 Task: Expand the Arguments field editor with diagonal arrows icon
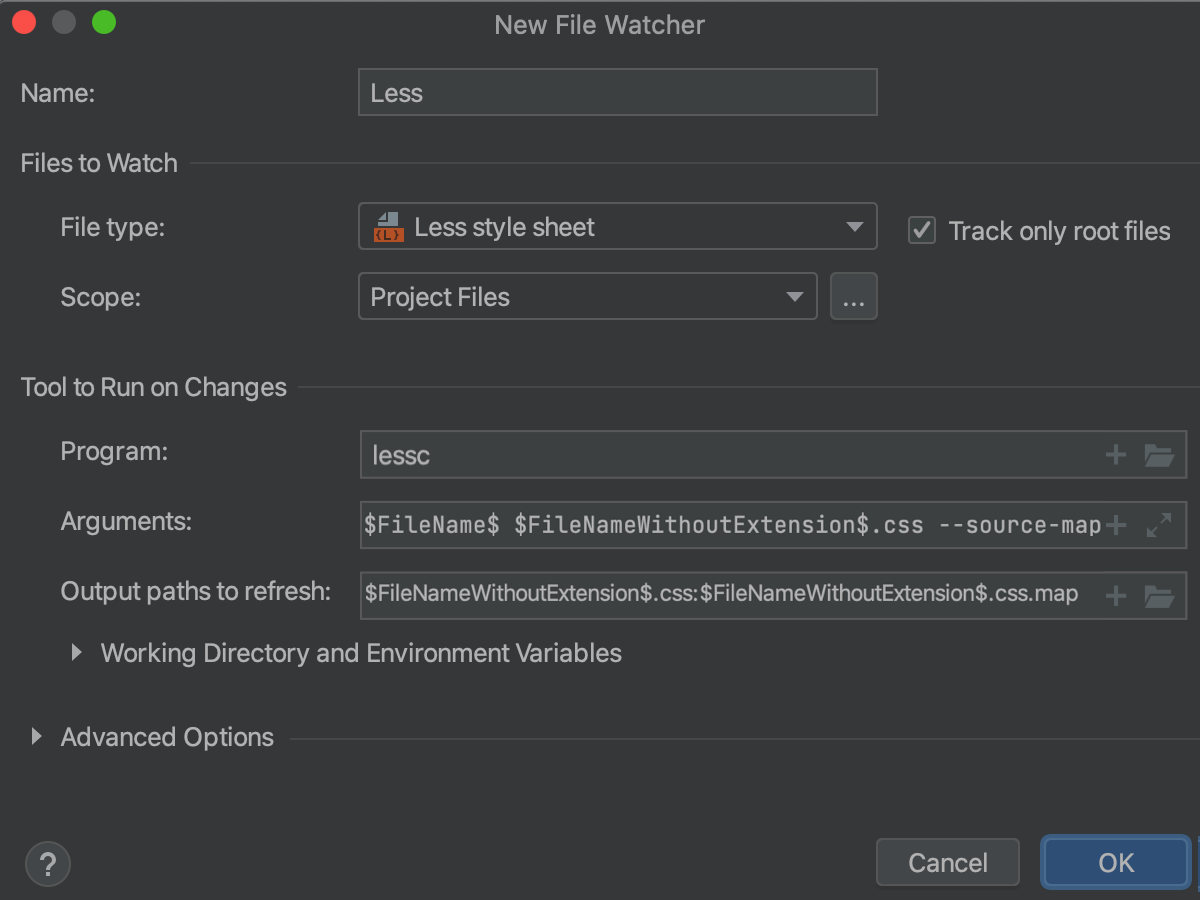1157,525
